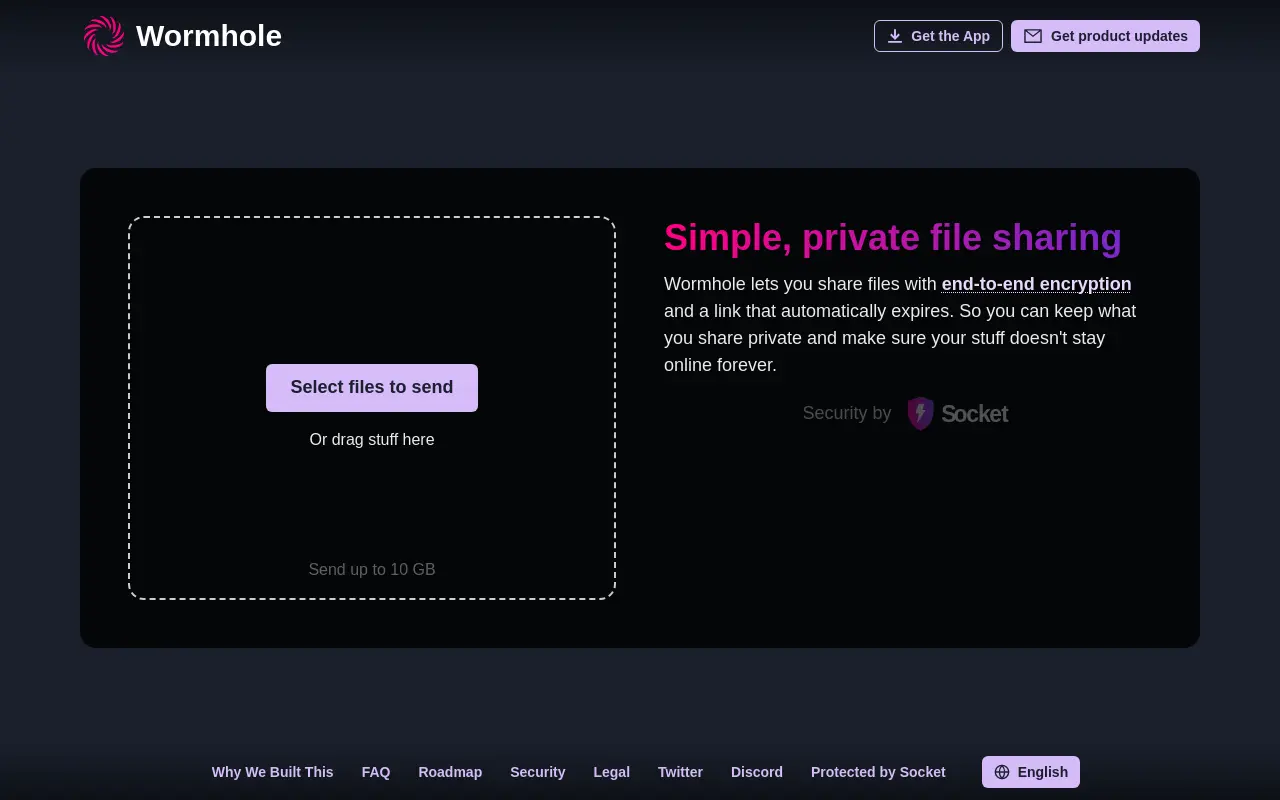Click the Socket shield logo icon
1280x800 pixels.
coord(920,413)
